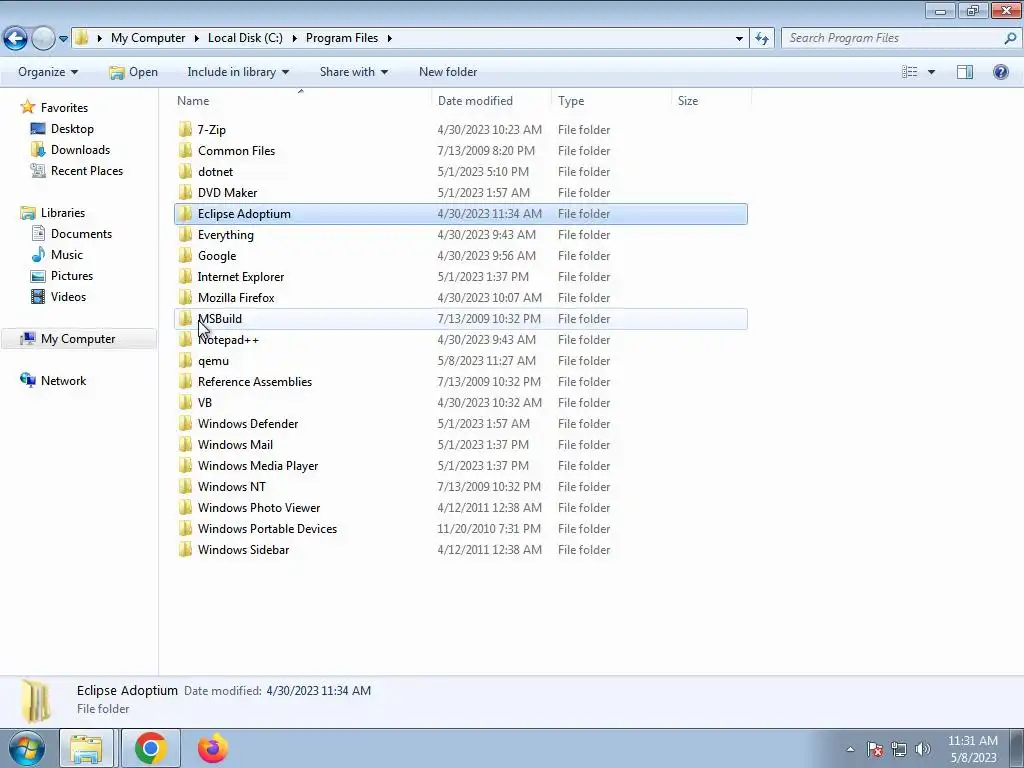Change your view icon button
Viewport: 1024px width, 768px height.
click(910, 72)
